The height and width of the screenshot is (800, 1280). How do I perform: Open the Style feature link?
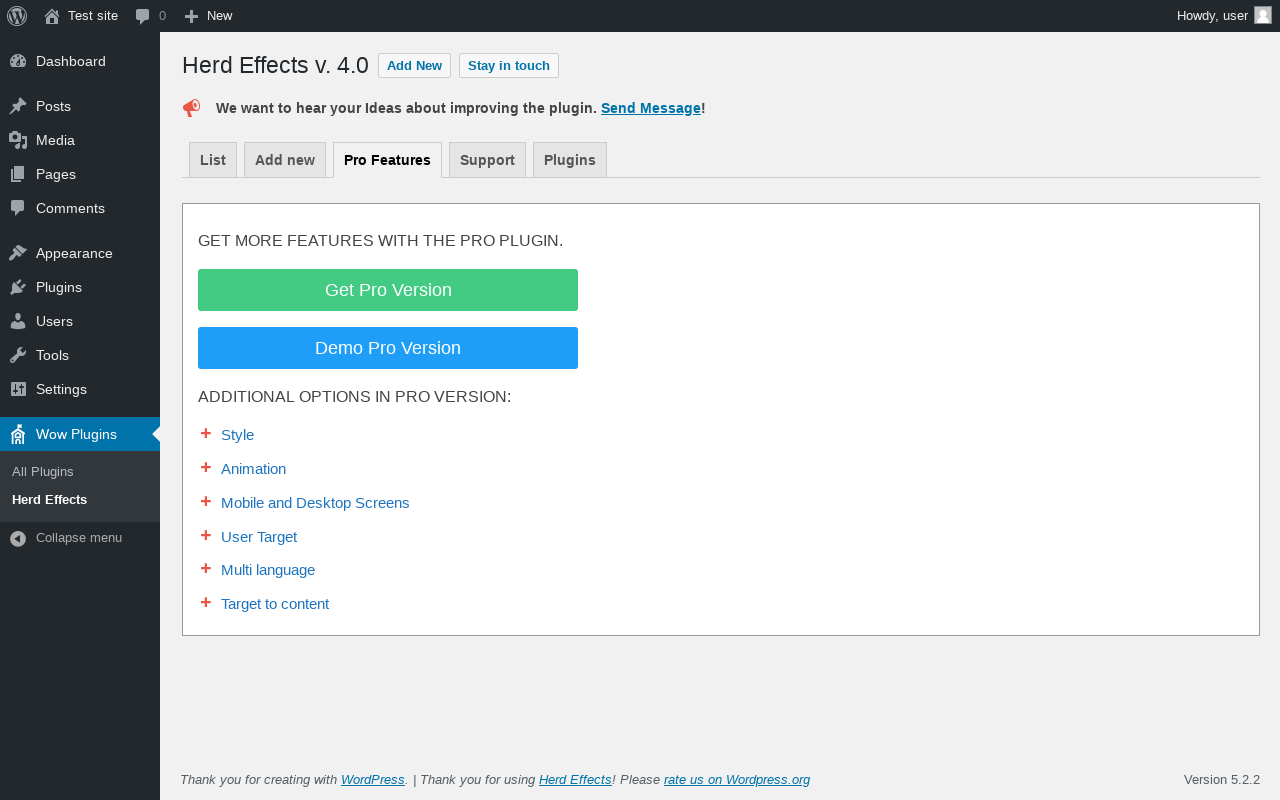(x=238, y=435)
